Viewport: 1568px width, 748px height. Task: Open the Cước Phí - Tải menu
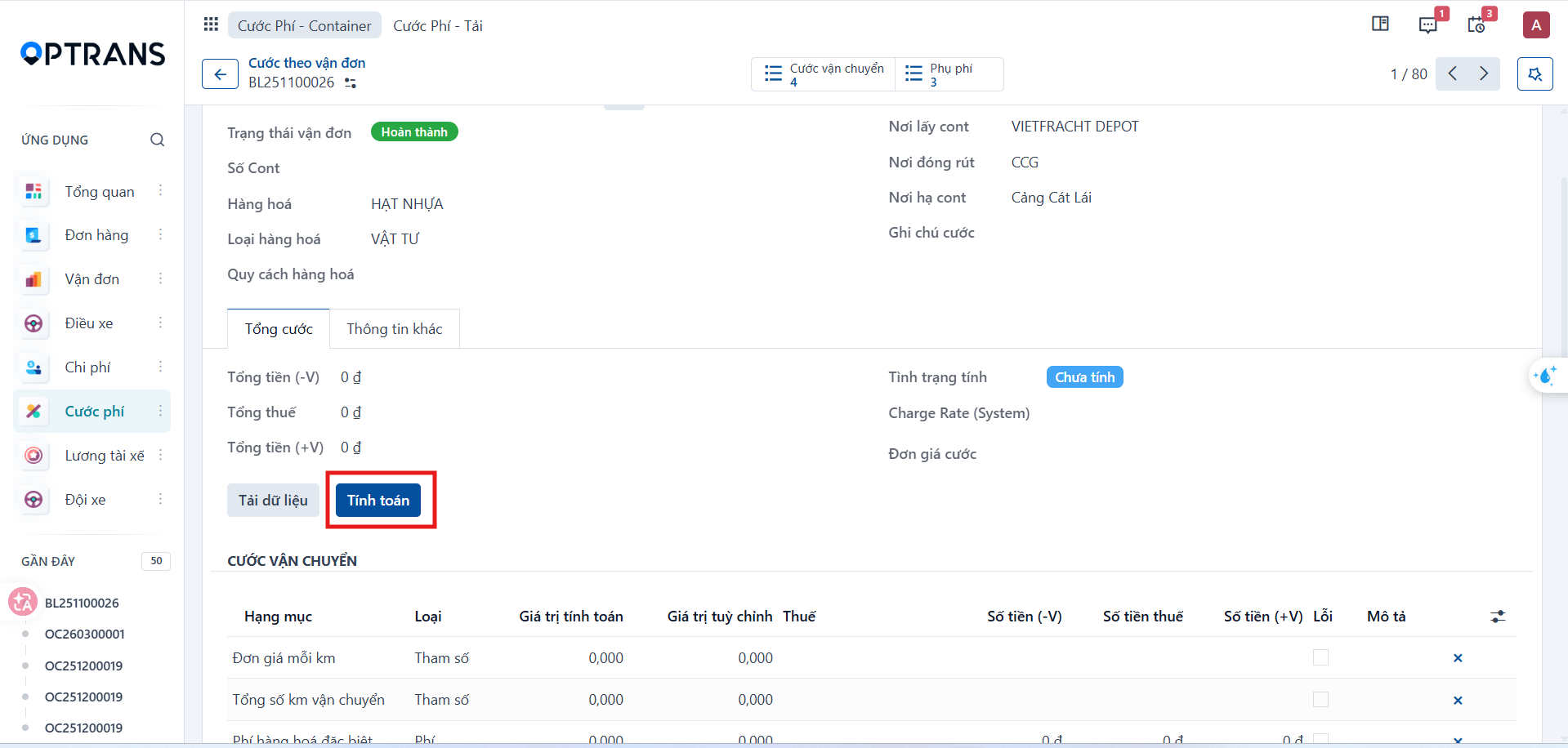click(438, 25)
